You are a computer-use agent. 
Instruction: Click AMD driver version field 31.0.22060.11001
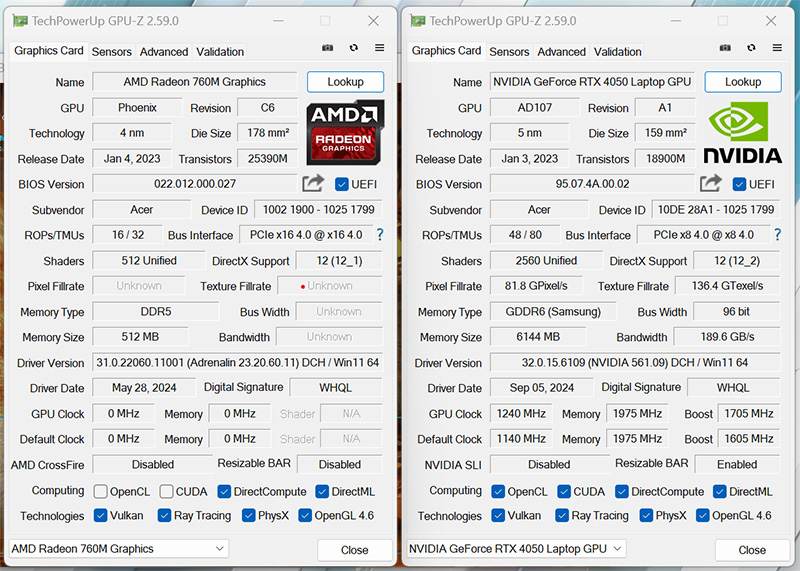coord(237,362)
